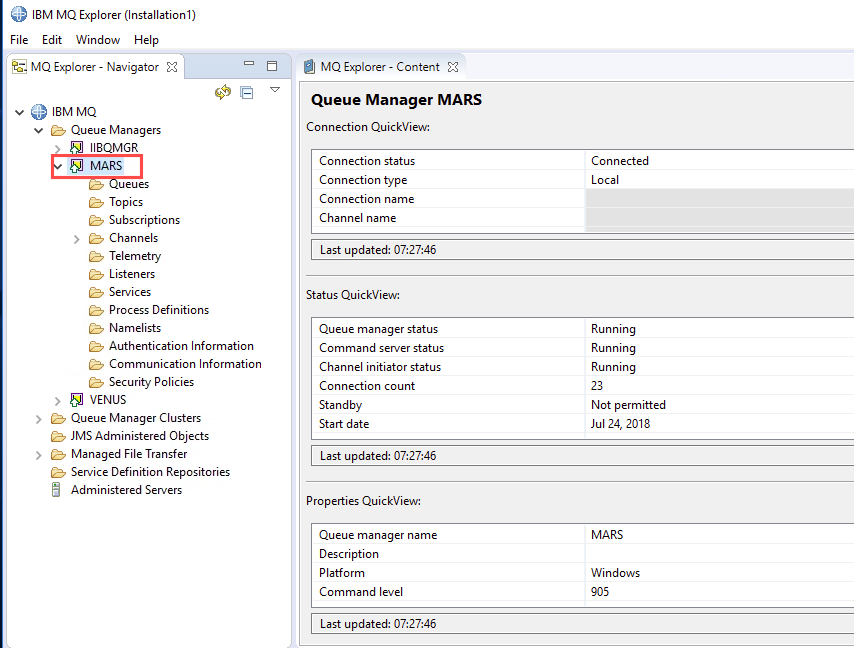
Task: Close the Content view tab
Action: pyautogui.click(x=453, y=67)
